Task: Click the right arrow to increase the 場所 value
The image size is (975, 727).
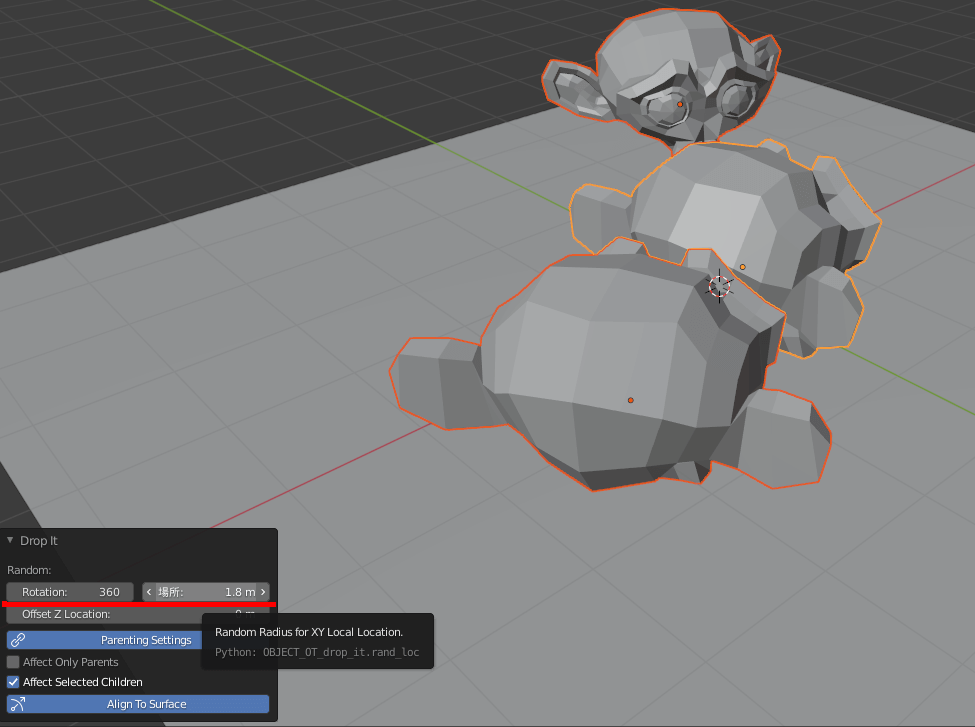Action: click(x=265, y=591)
